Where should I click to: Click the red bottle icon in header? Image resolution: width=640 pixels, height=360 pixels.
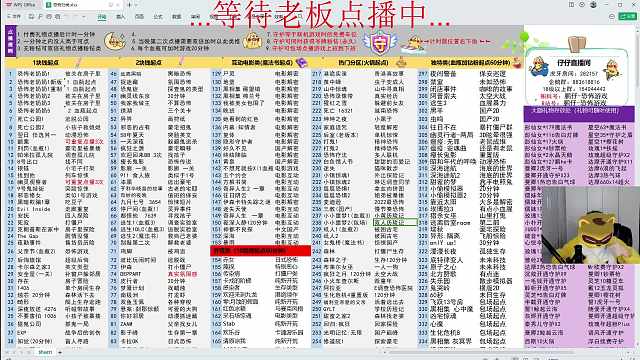coord(517,63)
